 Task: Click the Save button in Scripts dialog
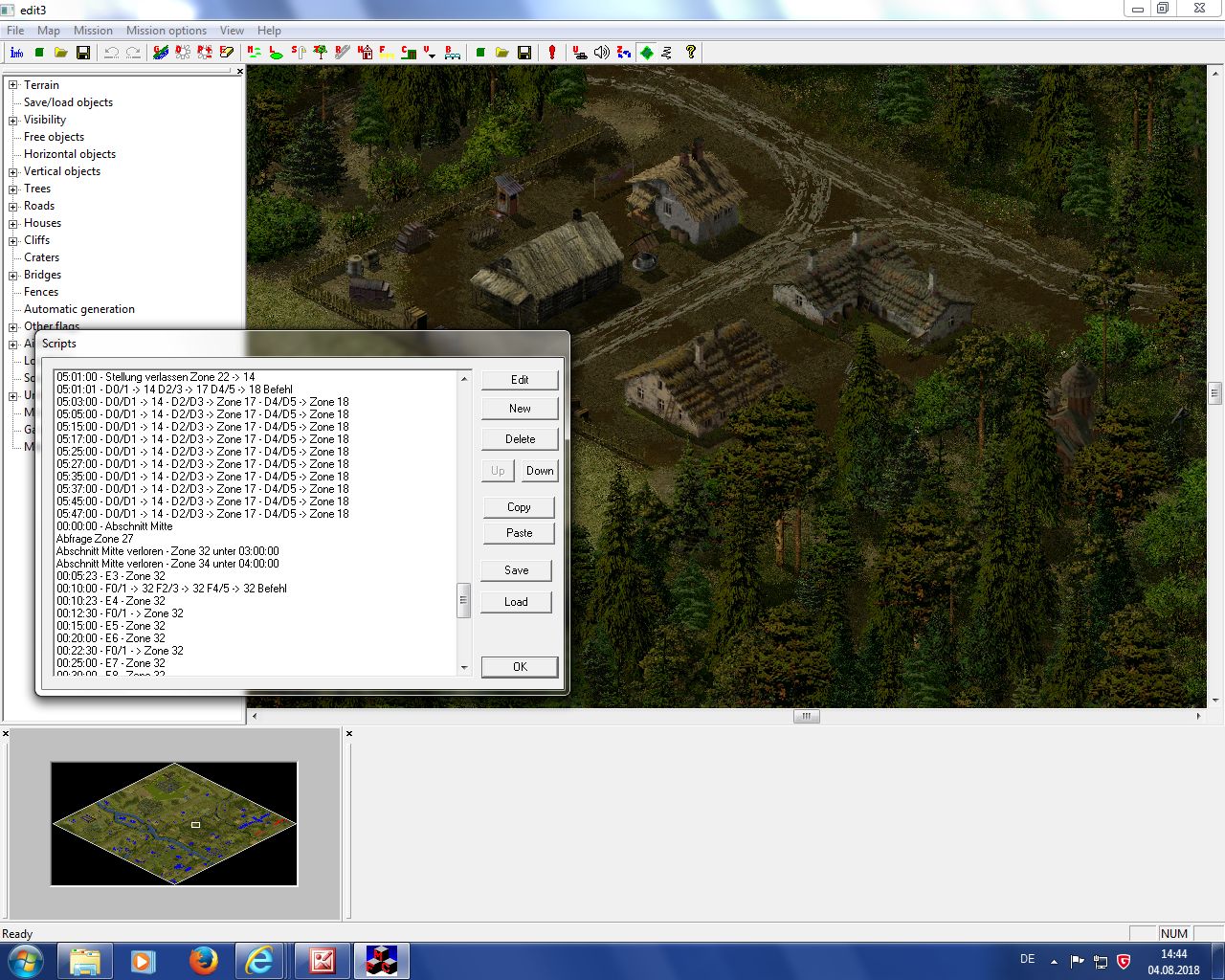tap(517, 570)
